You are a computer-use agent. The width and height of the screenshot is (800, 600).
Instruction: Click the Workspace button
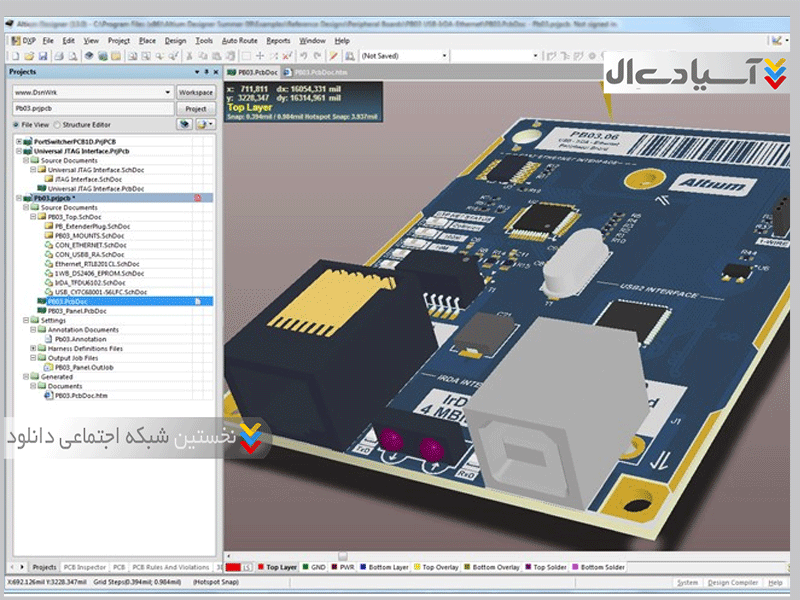pyautogui.click(x=196, y=92)
